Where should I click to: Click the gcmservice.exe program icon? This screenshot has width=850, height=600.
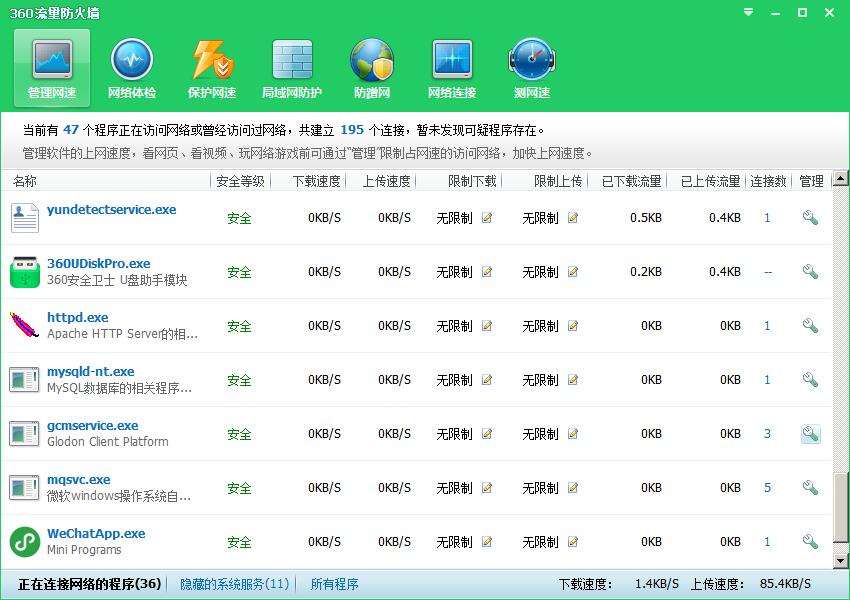[x=24, y=434]
